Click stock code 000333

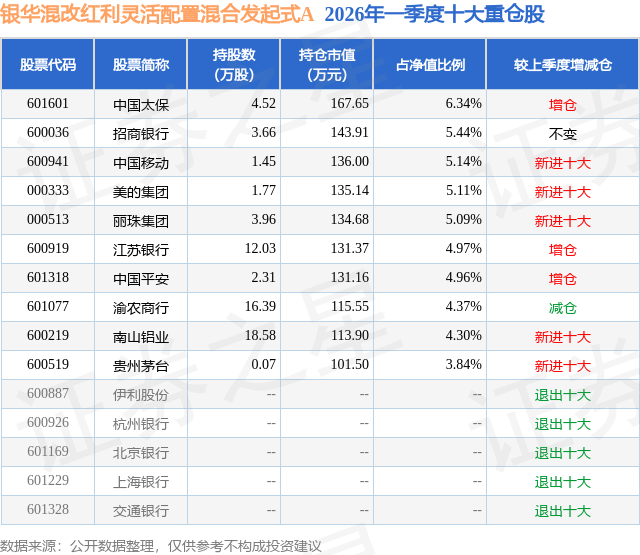point(48,191)
